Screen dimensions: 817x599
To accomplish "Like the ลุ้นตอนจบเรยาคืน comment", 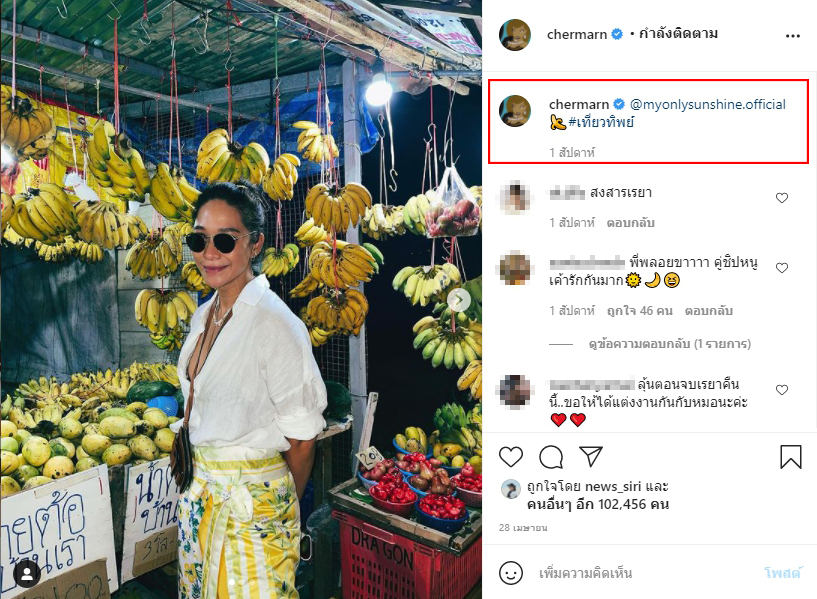I will [782, 390].
